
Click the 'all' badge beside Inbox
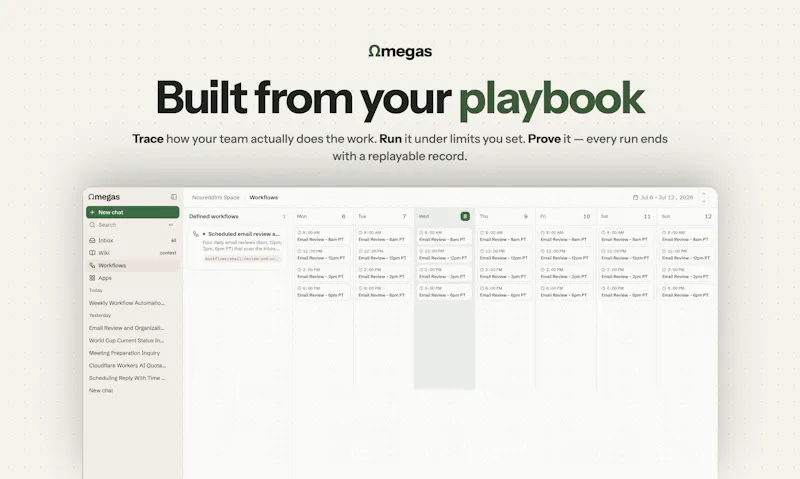tap(173, 240)
